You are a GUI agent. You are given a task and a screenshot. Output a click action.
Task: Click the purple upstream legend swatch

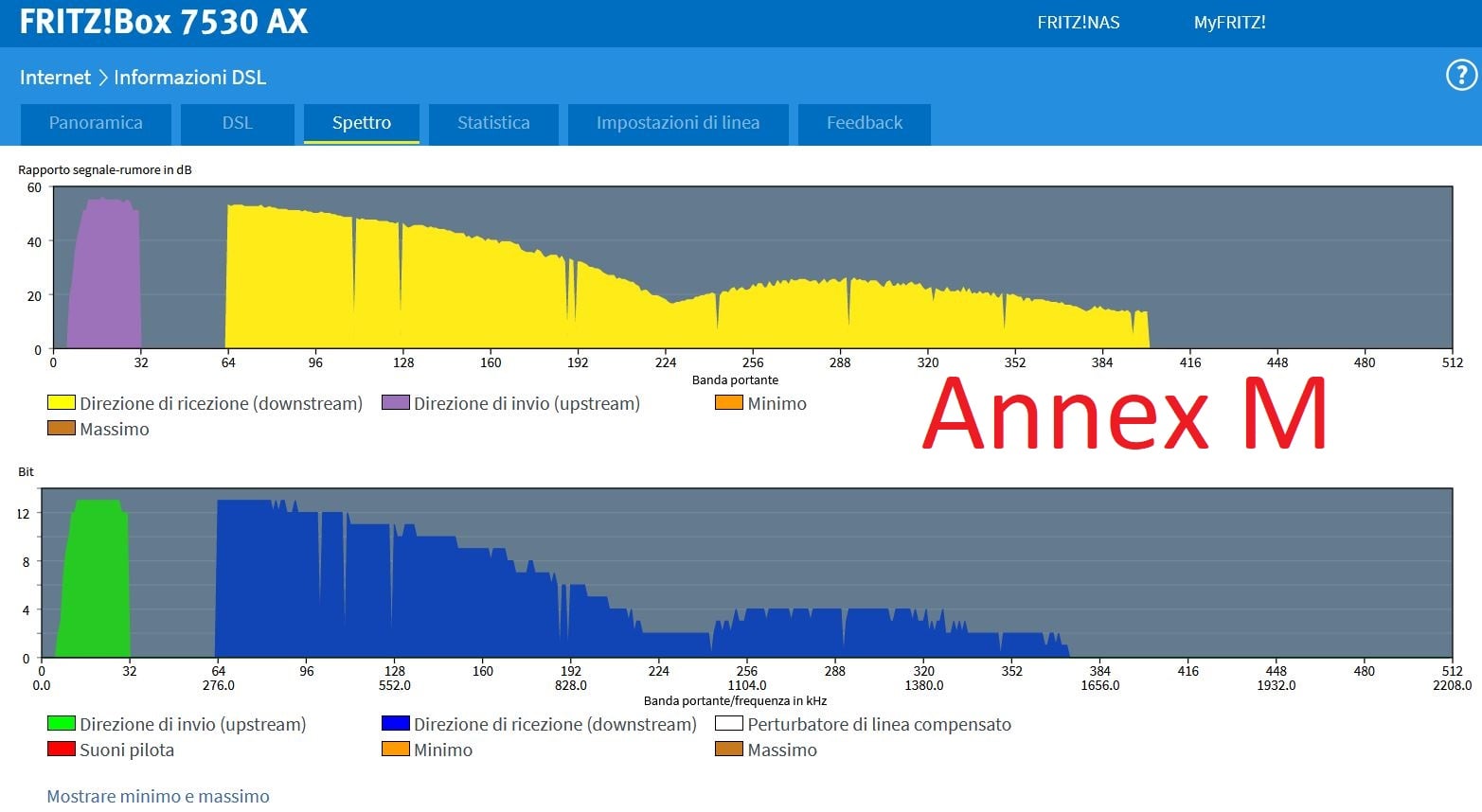point(395,403)
